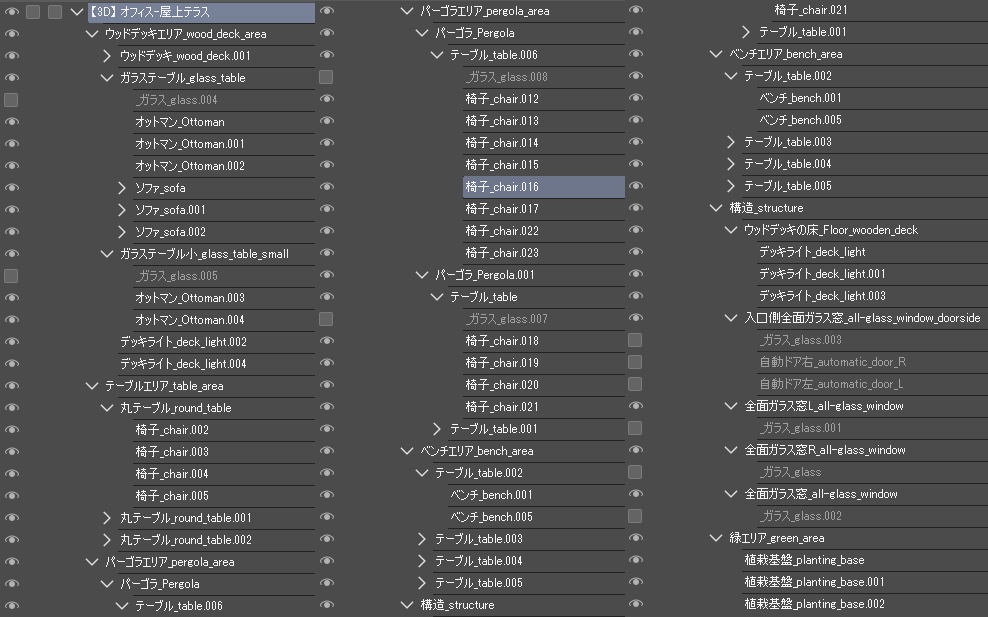Toggle visibility of 全面ガラス窓L_all-glass_window
The width and height of the screenshot is (988, 617).
(636, 406)
